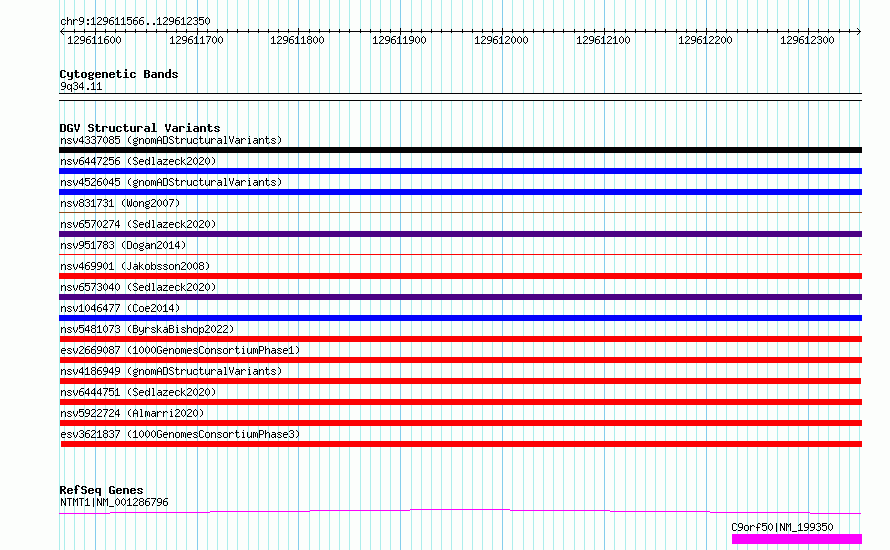The width and height of the screenshot is (890, 550).
Task: Click the red esv2669087 variant bar
Action: coord(460,360)
